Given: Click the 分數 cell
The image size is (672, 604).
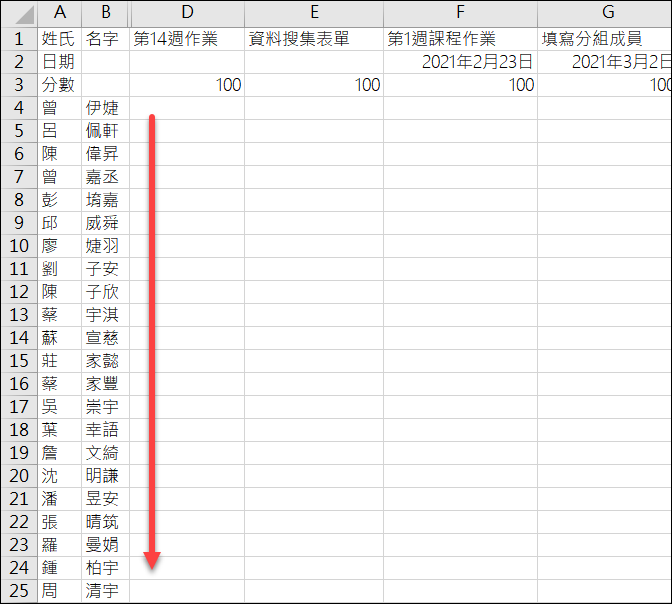Looking at the screenshot, I should tap(60, 85).
